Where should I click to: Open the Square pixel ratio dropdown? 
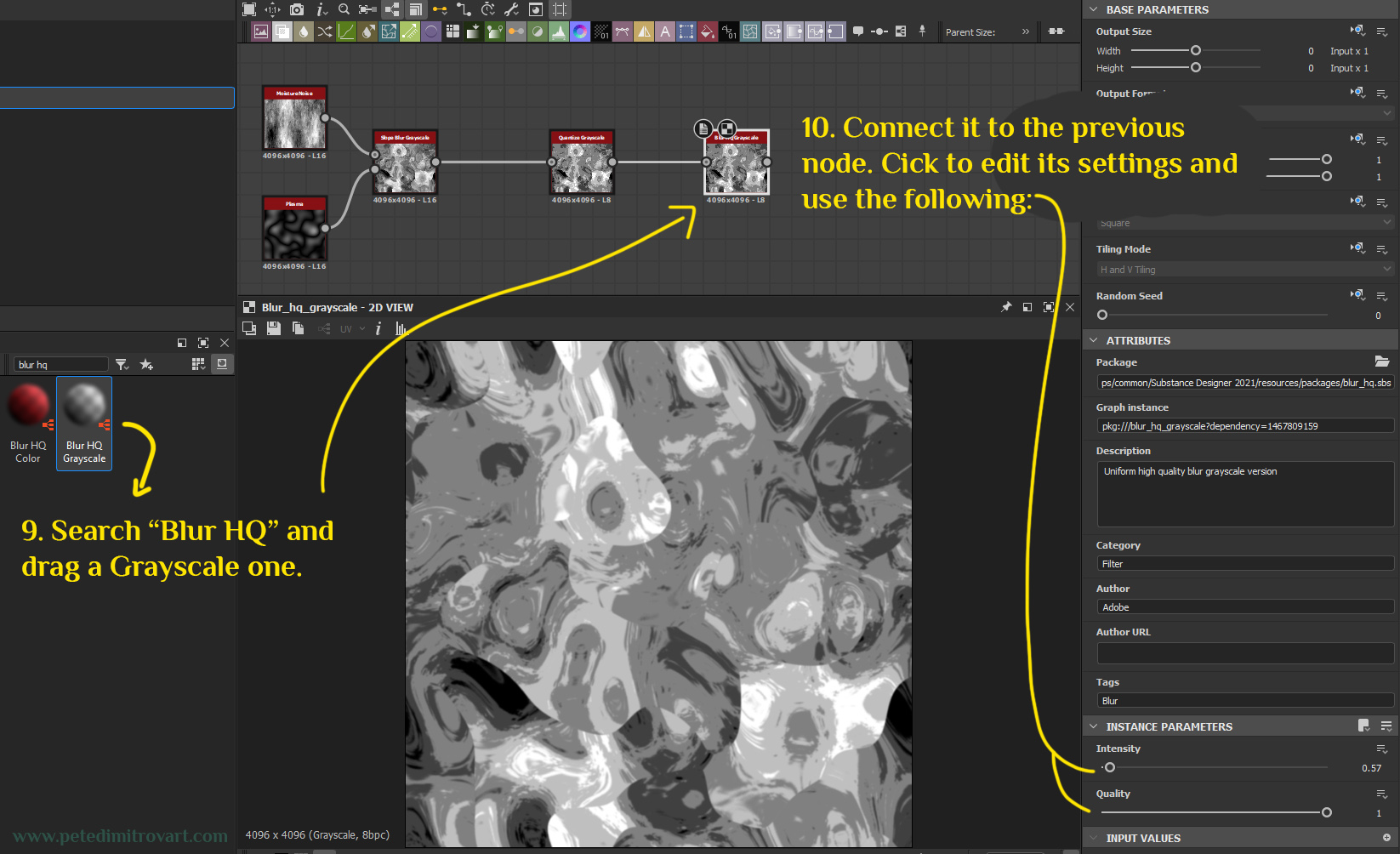(x=1245, y=223)
